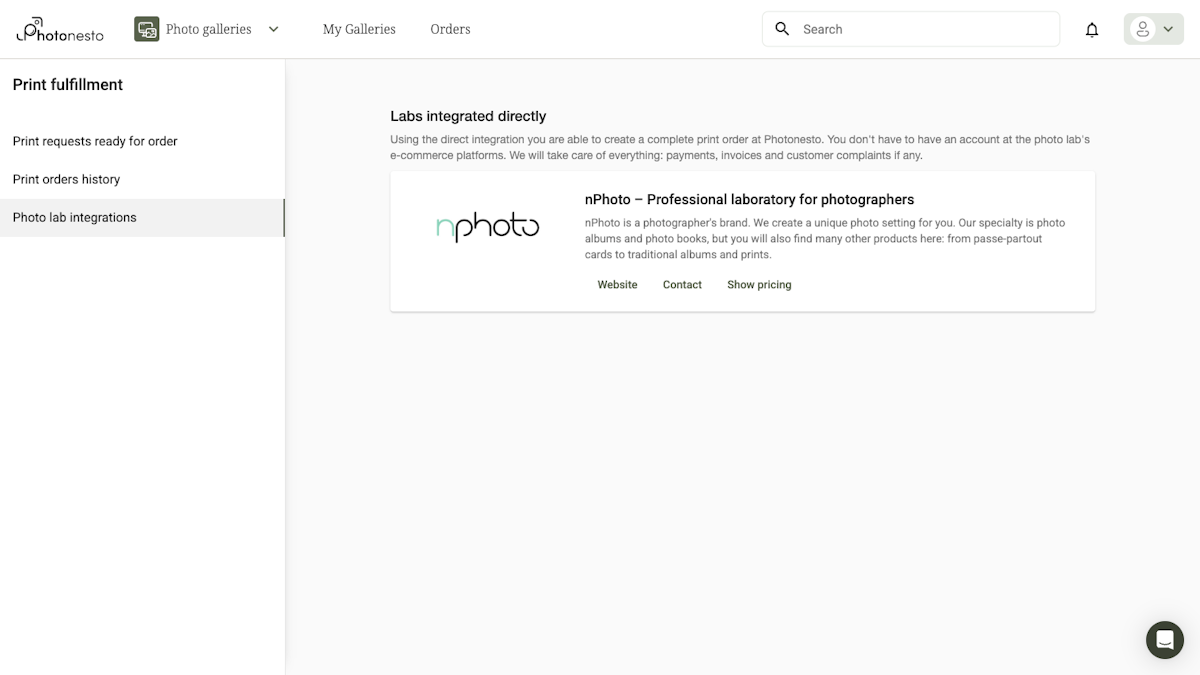Open the Orders menu
1200x675 pixels.
tap(450, 29)
